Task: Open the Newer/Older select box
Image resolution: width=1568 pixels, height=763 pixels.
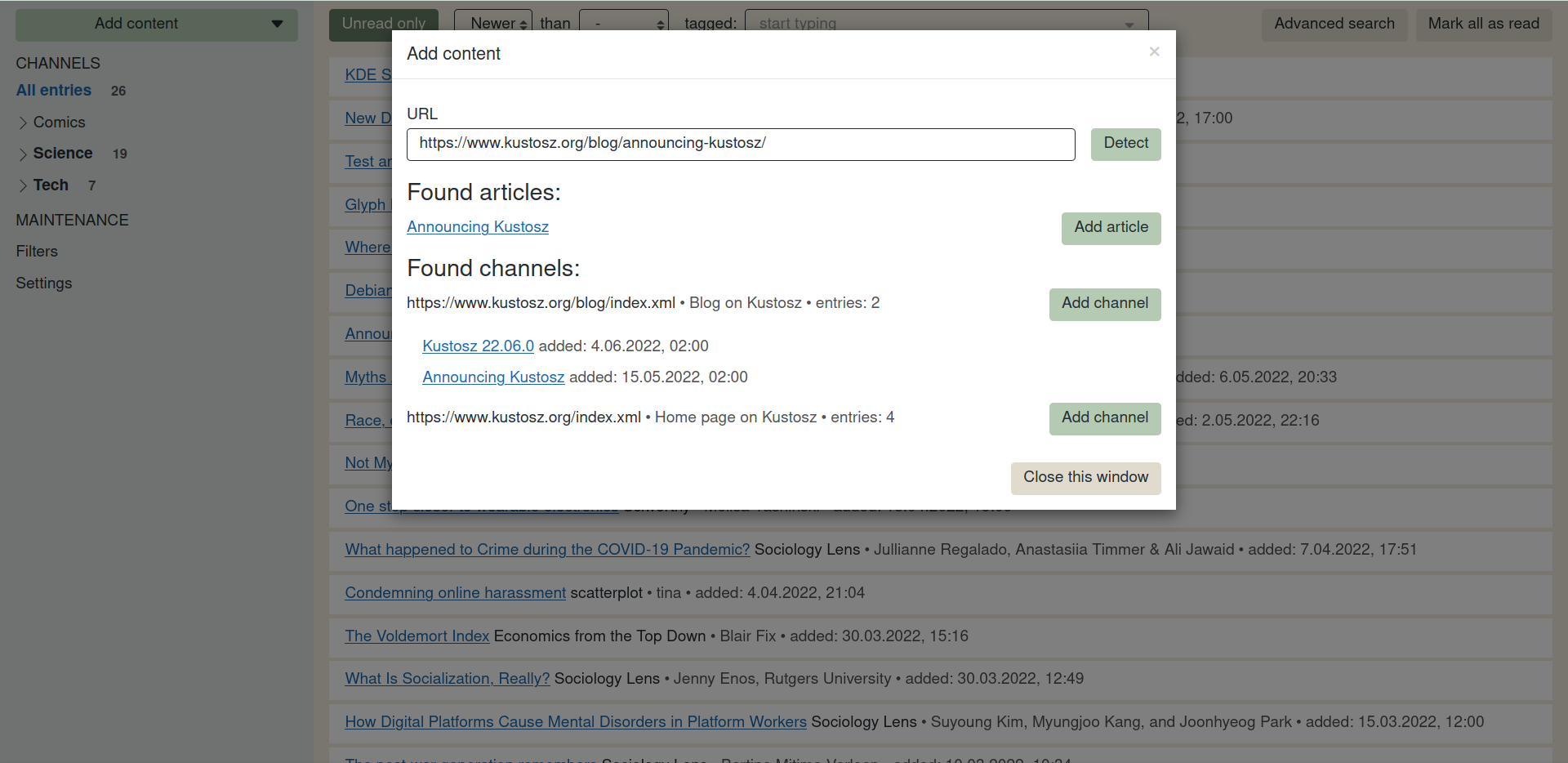Action: point(493,25)
